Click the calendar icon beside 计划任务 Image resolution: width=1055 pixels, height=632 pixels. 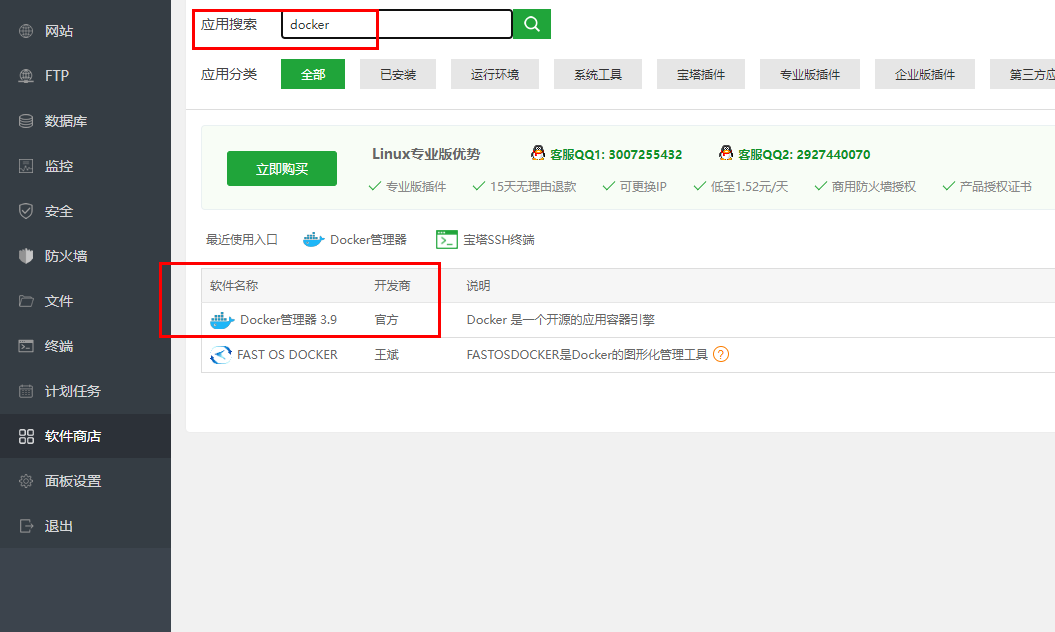(x=26, y=391)
